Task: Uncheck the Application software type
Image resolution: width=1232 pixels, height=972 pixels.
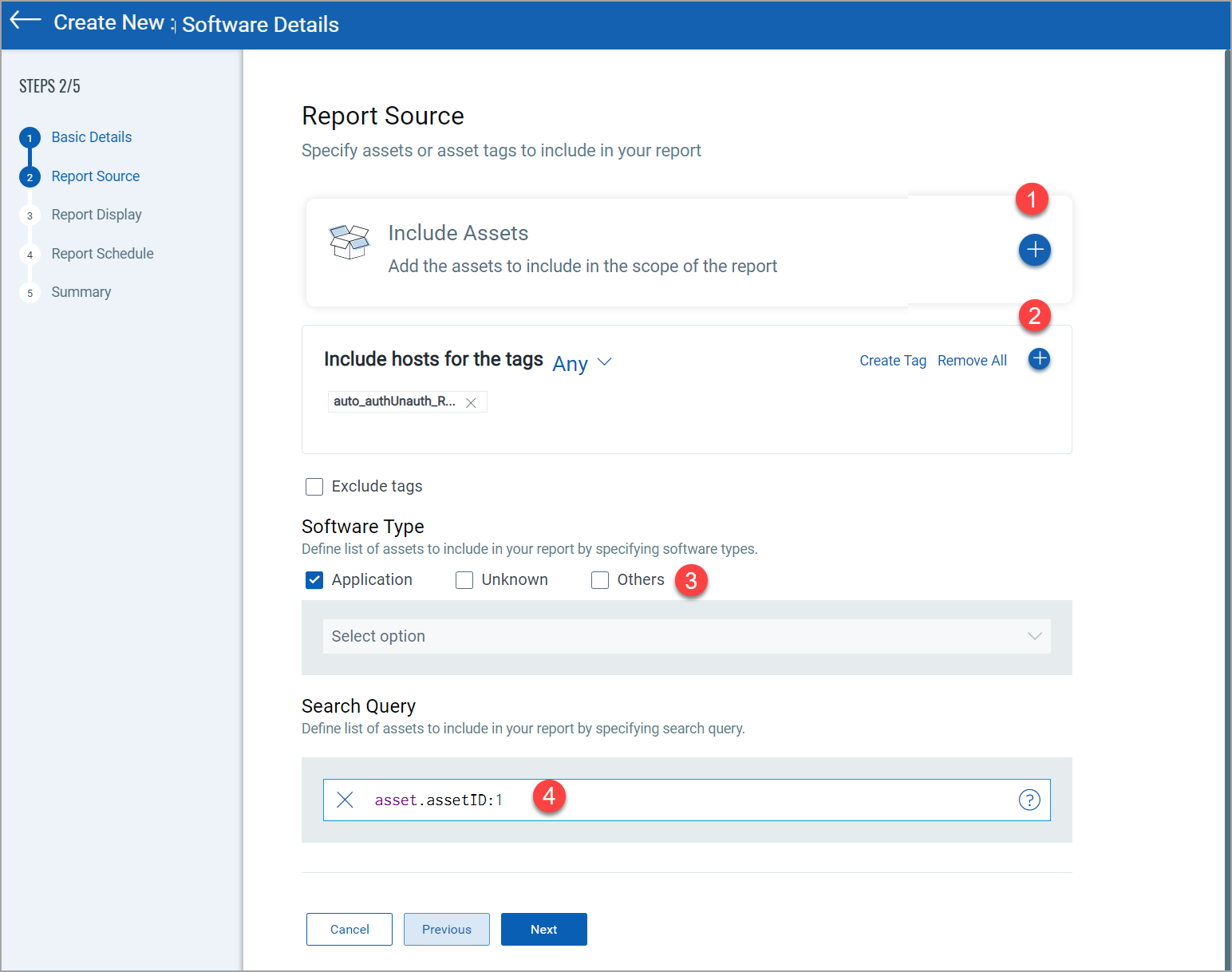Action: [x=314, y=580]
